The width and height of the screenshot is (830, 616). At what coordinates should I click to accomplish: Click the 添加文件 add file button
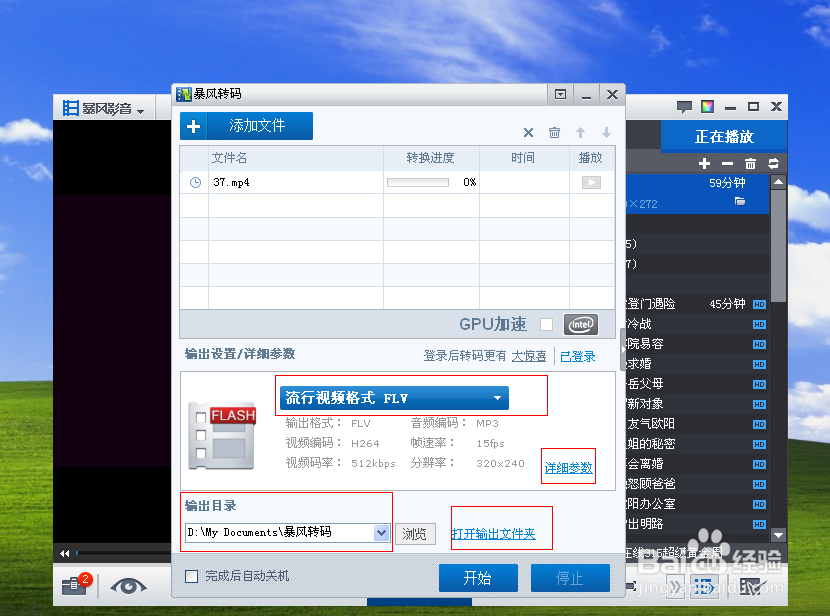point(246,126)
